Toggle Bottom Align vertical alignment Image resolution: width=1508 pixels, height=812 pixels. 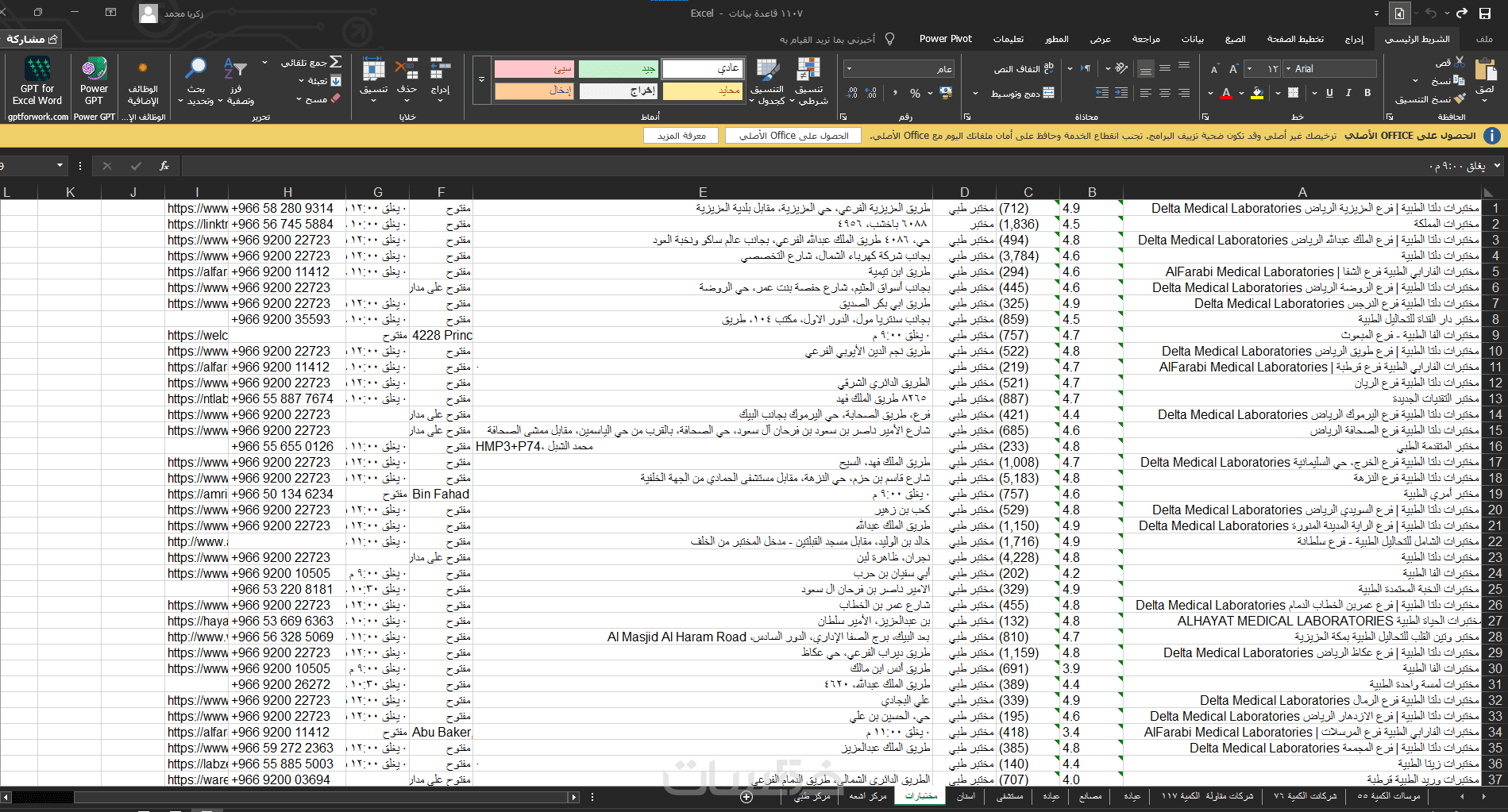pos(1146,68)
